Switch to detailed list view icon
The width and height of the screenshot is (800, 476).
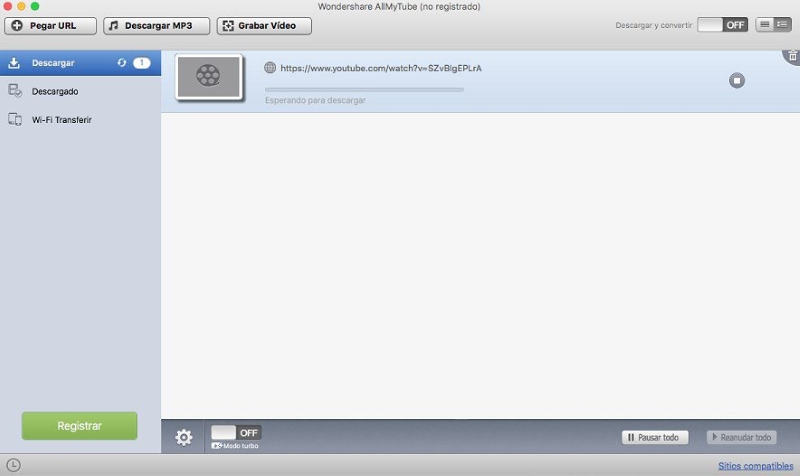[783, 24]
